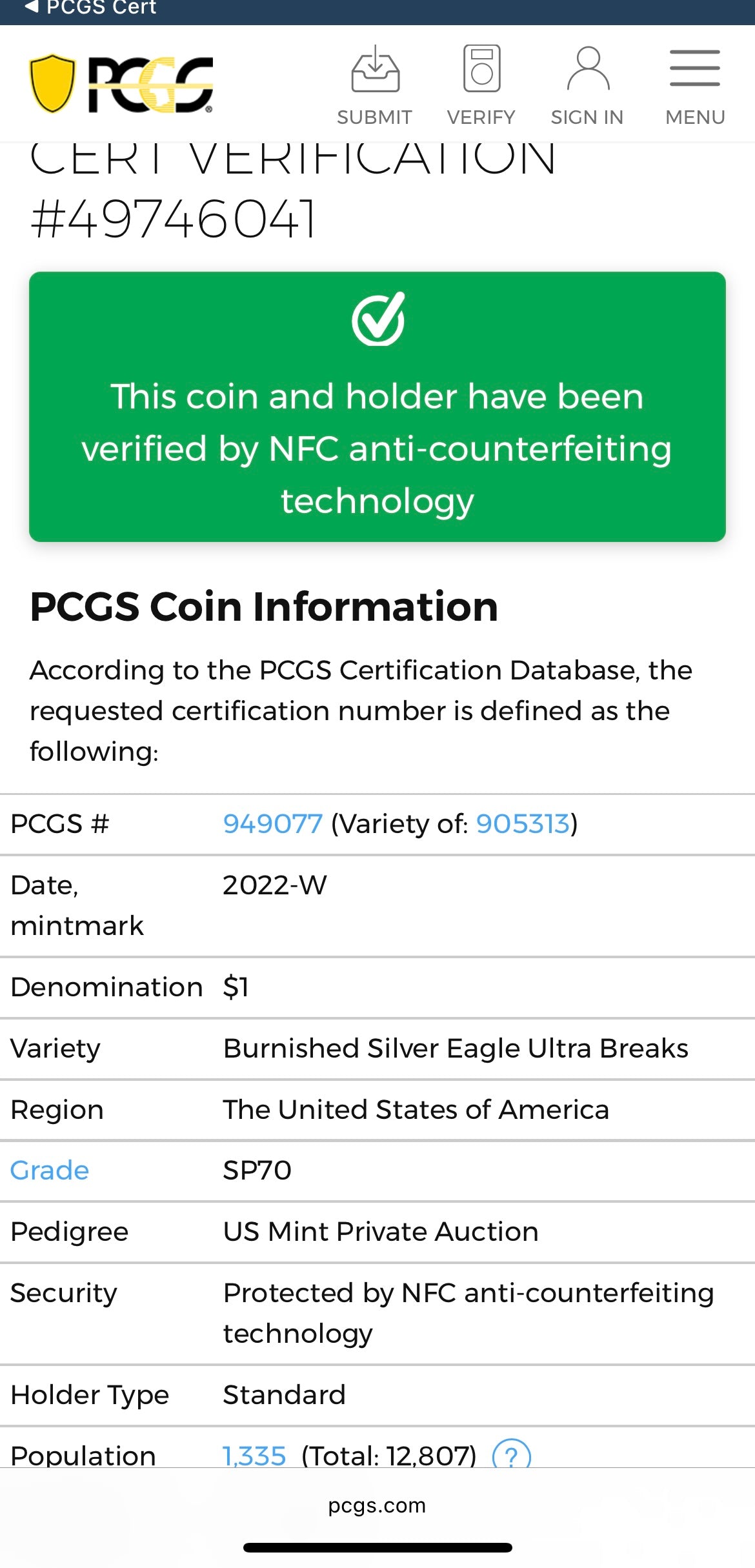Open population help via question mark icon

coord(512,1455)
